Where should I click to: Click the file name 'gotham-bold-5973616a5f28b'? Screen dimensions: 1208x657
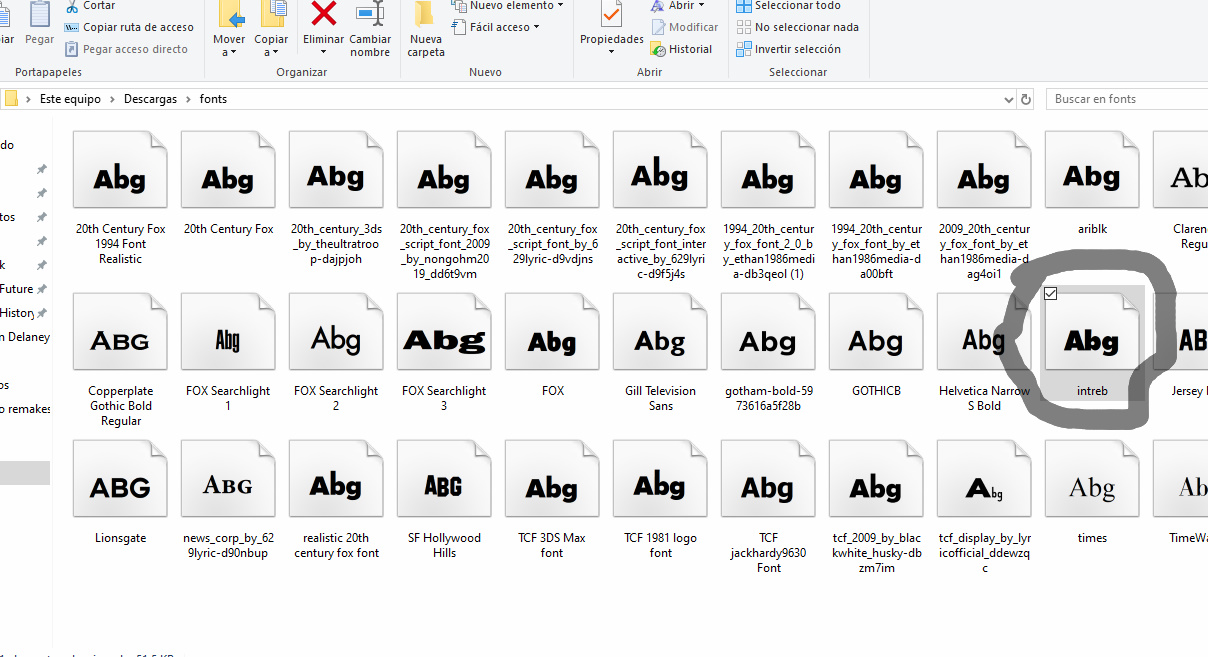click(x=769, y=398)
